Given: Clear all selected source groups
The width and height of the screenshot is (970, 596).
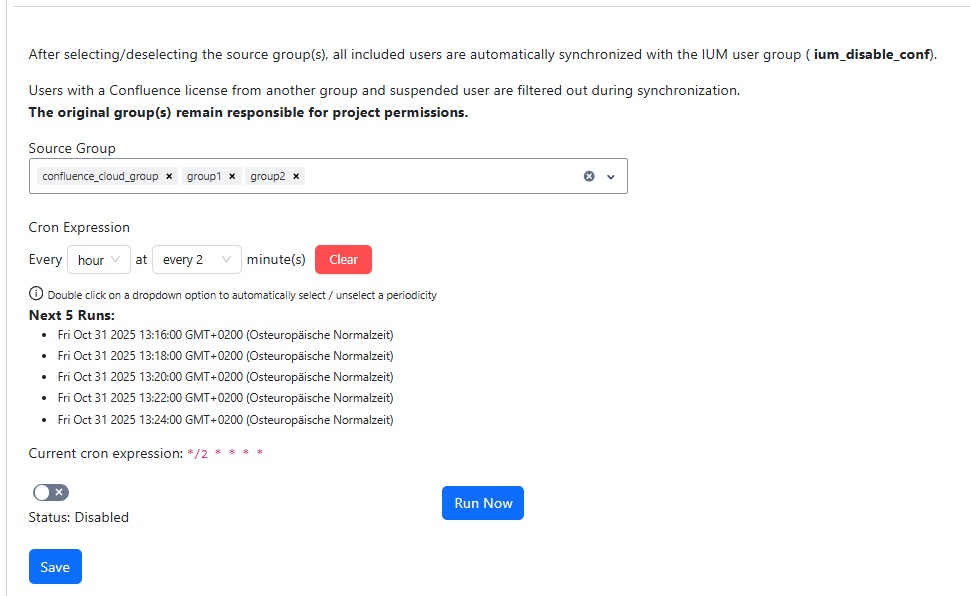Looking at the screenshot, I should tap(589, 176).
